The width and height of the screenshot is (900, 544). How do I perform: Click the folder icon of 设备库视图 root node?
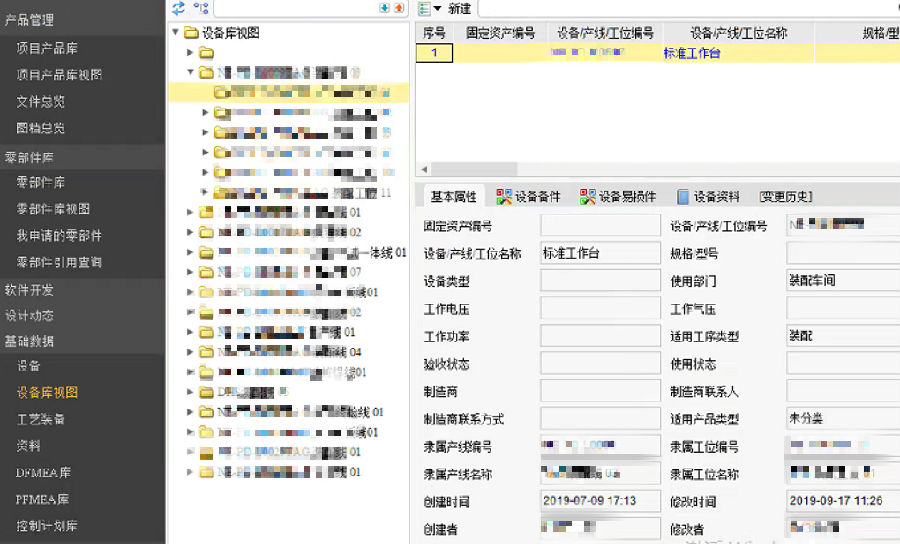191,33
